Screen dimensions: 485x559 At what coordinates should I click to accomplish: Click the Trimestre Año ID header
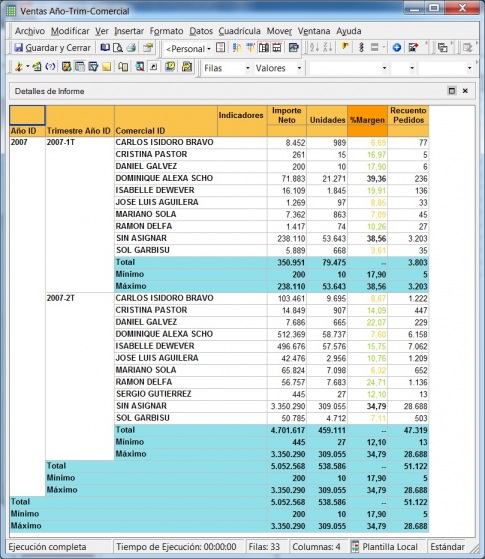click(x=79, y=131)
